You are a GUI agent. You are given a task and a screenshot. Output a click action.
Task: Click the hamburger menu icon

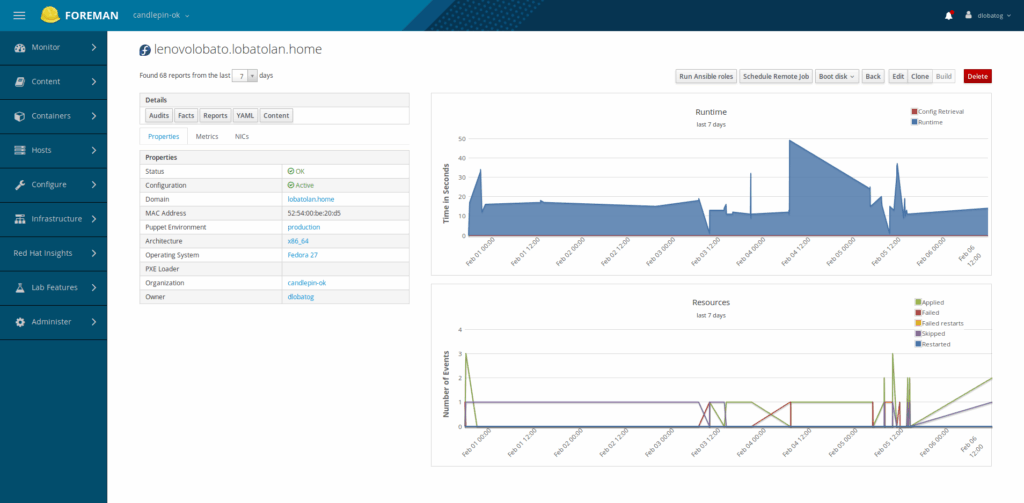point(19,15)
